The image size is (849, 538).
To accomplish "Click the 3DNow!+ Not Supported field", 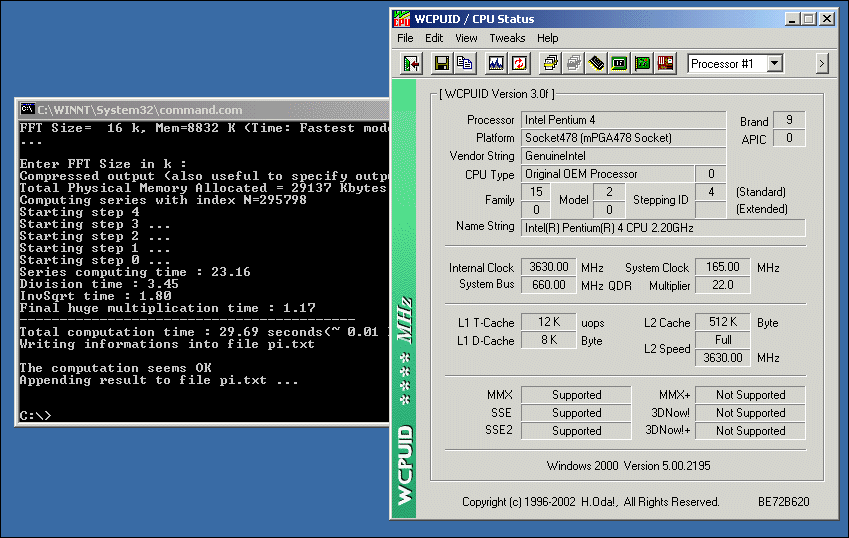I will 750,431.
